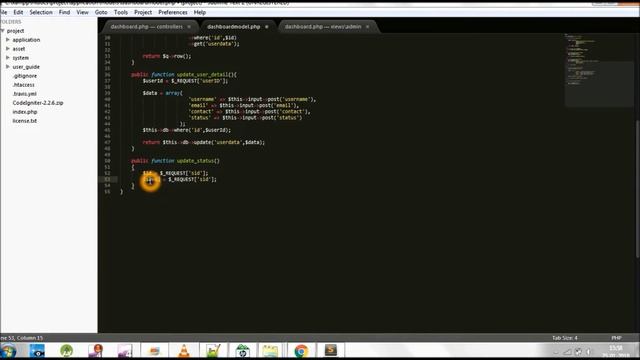Select the application folder label

26,40
